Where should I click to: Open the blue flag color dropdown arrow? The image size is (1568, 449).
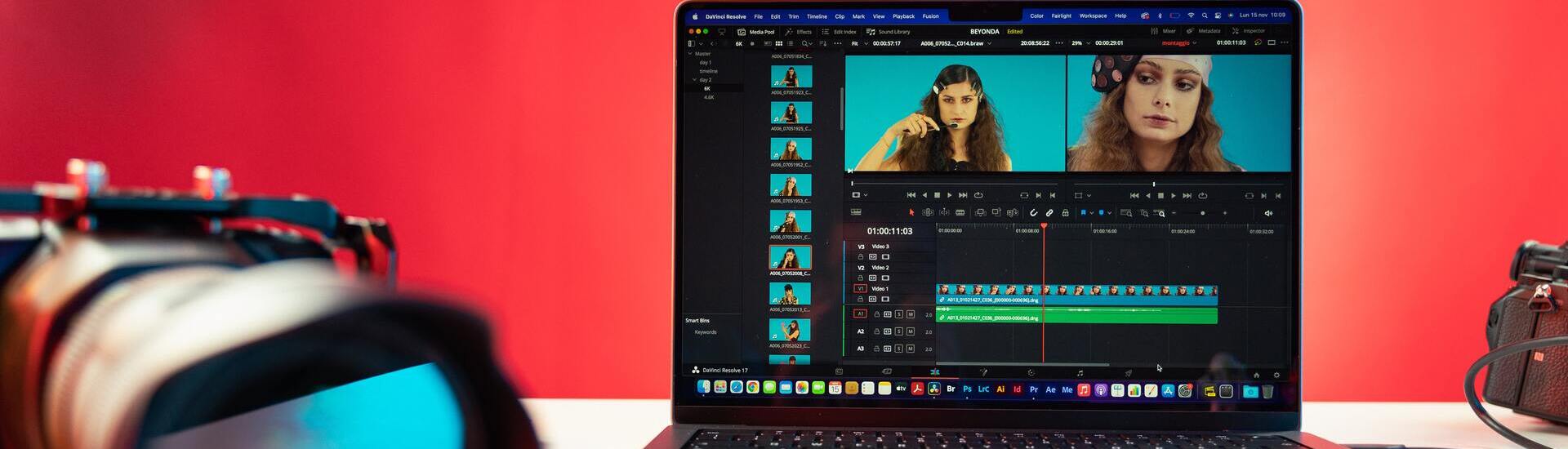coord(1091,213)
